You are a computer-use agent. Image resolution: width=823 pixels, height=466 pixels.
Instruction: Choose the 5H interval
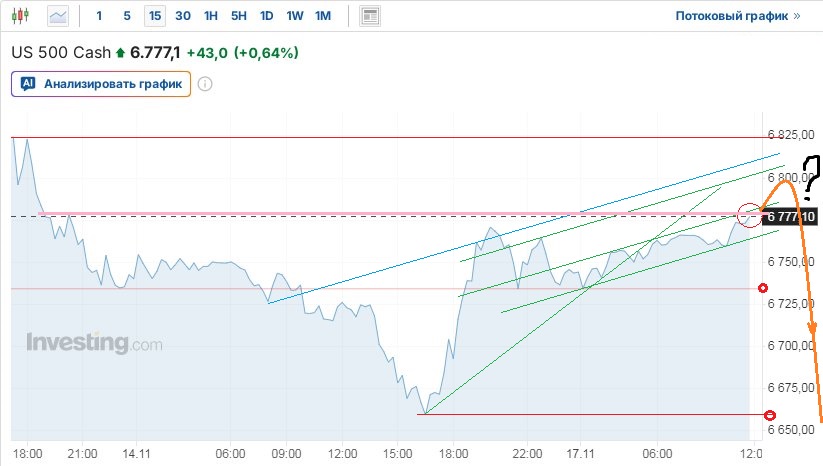(x=238, y=16)
